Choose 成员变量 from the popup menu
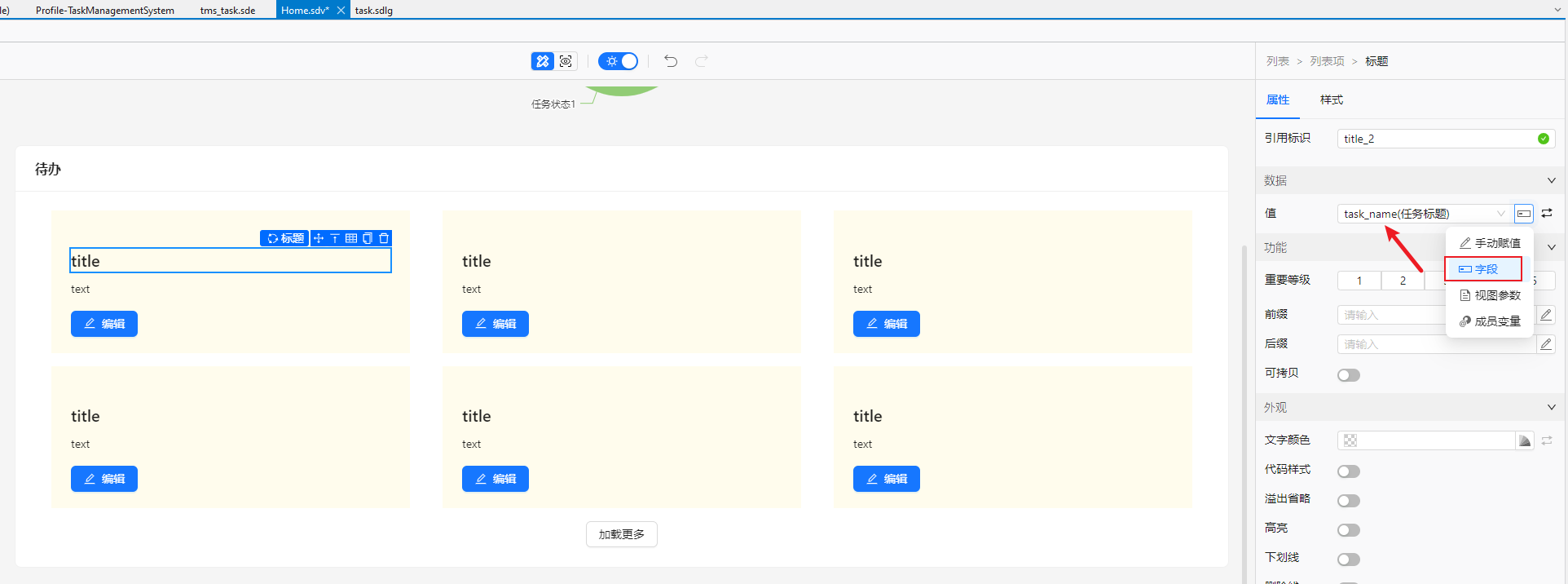This screenshot has height=584, width=1568. coord(1490,321)
